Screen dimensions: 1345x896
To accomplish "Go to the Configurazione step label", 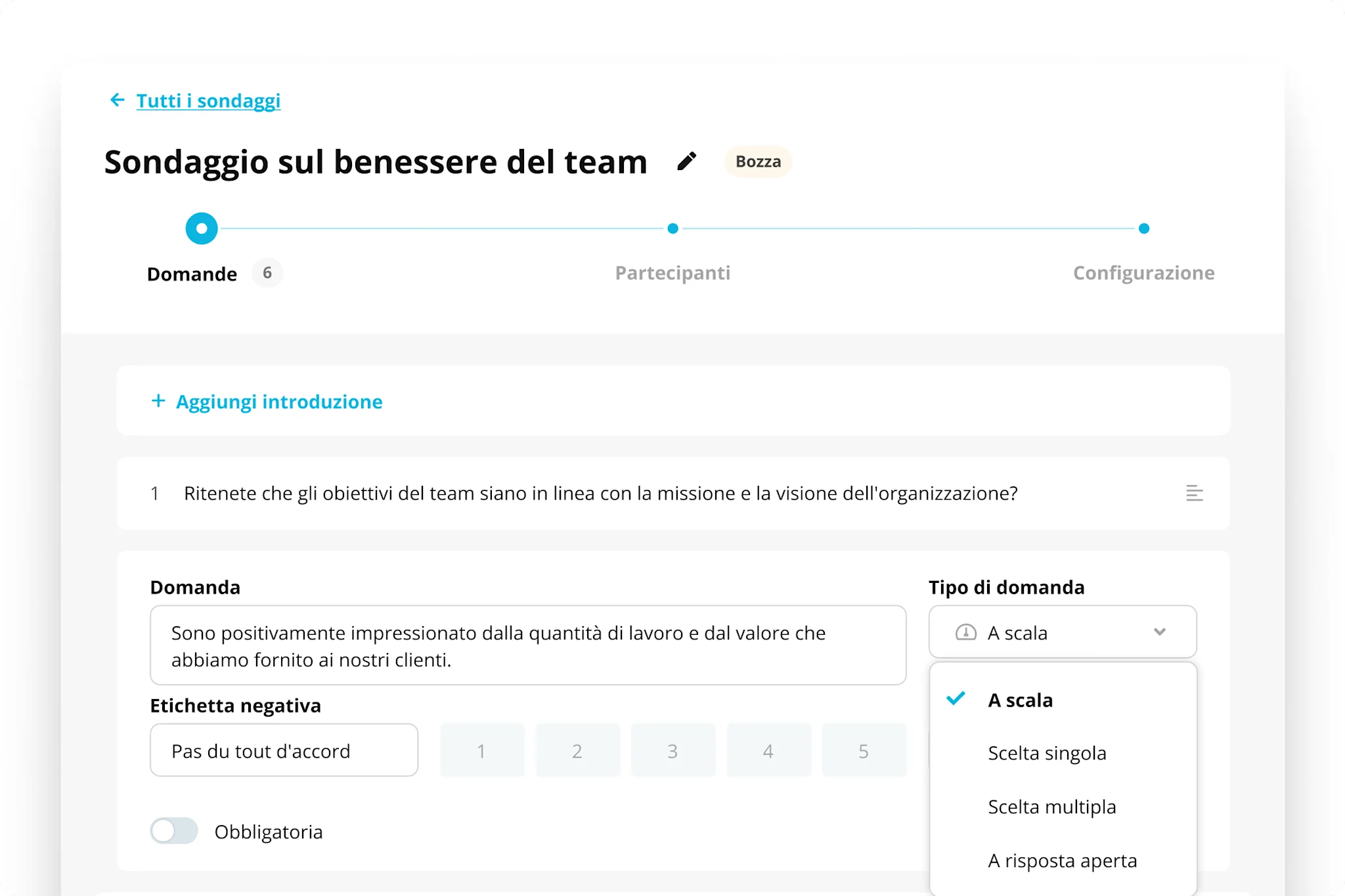I will pyautogui.click(x=1143, y=273).
